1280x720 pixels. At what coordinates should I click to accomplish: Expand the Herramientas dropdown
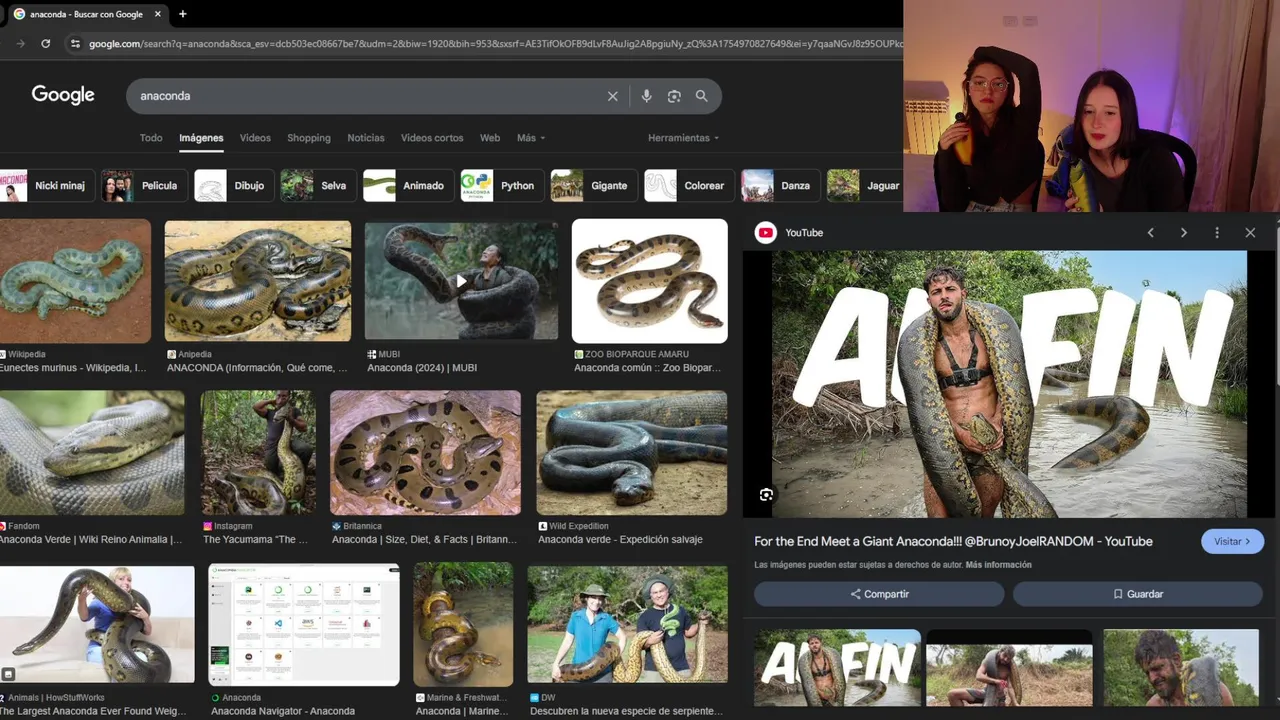pyautogui.click(x=683, y=138)
